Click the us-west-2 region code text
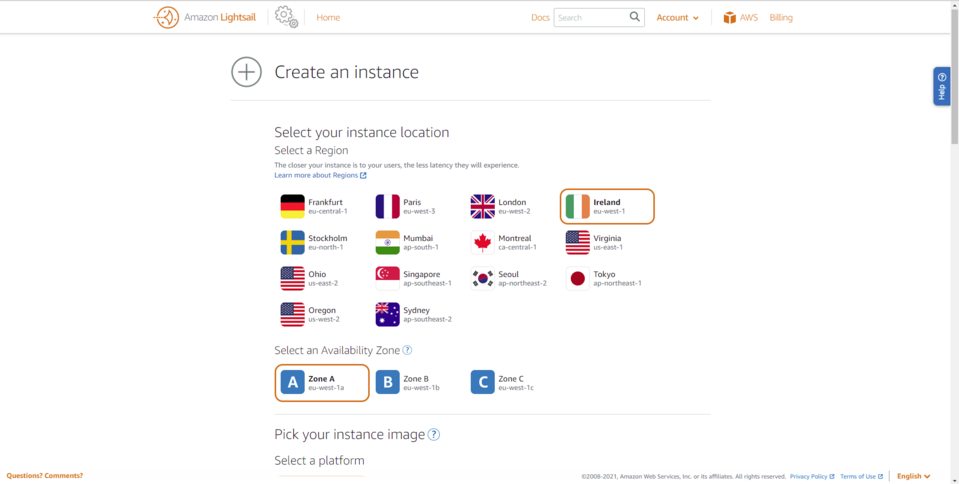This screenshot has width=959, height=484. [324, 320]
